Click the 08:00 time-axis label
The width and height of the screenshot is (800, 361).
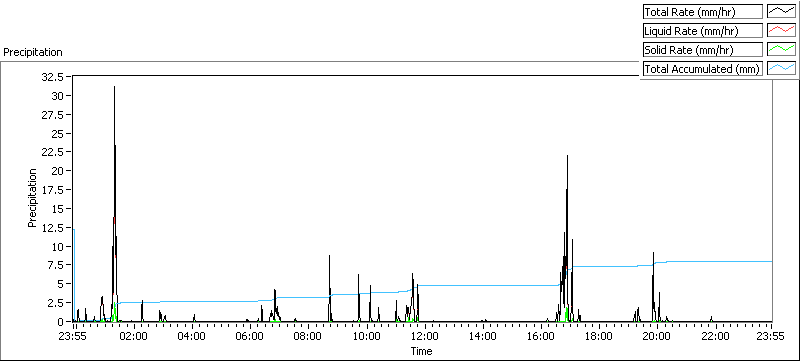pos(308,336)
